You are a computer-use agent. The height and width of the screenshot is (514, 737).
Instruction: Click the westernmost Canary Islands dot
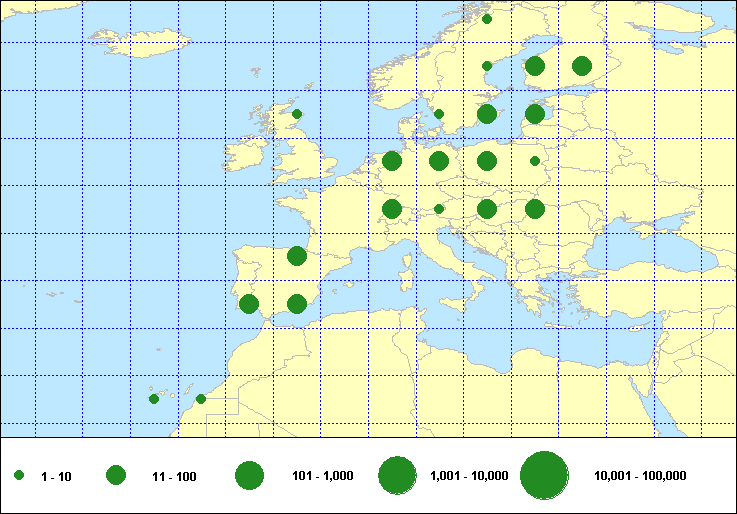[x=154, y=399]
